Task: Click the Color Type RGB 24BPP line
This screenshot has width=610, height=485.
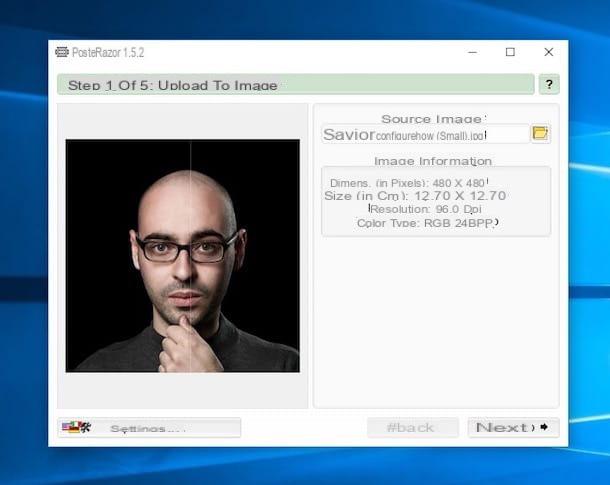Action: [x=428, y=223]
